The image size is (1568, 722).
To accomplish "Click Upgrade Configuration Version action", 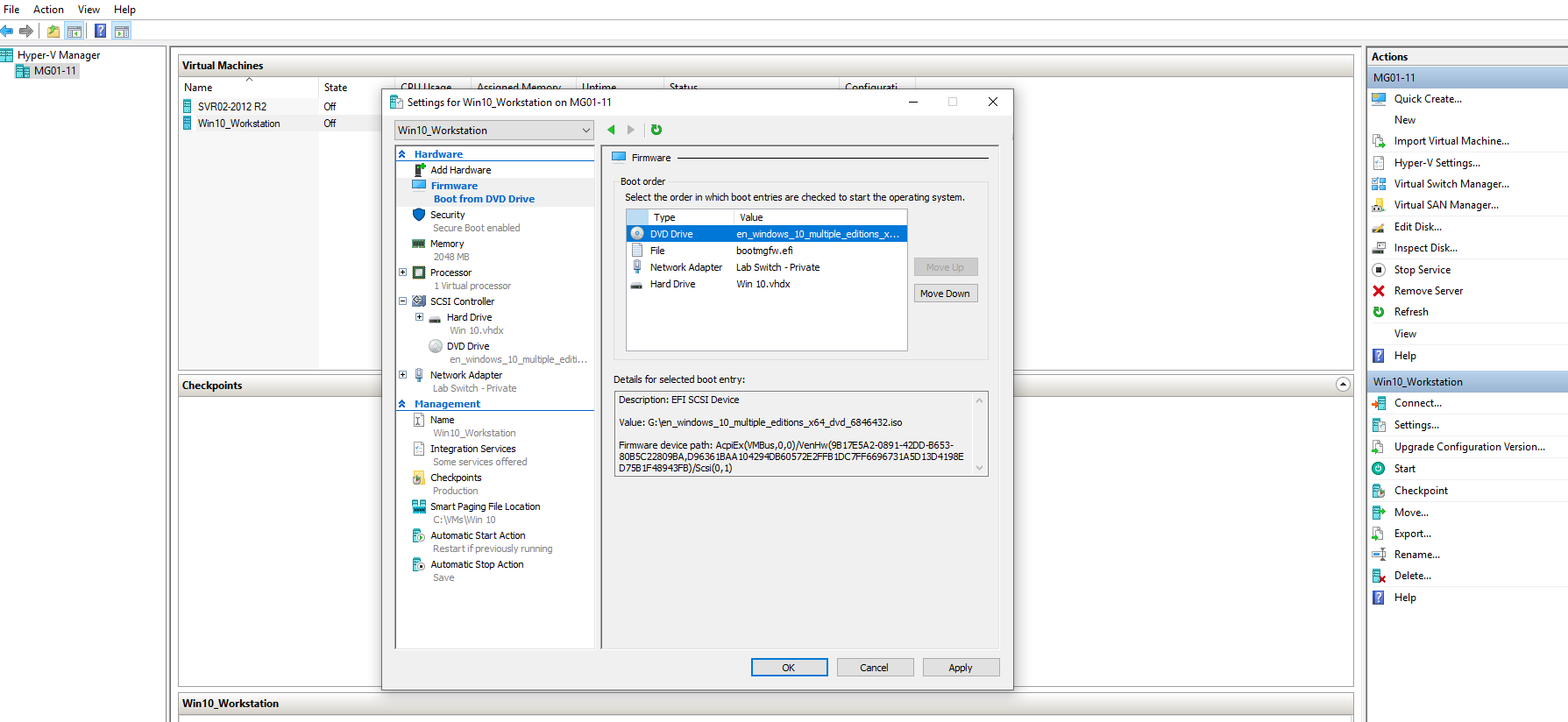I will click(1470, 447).
